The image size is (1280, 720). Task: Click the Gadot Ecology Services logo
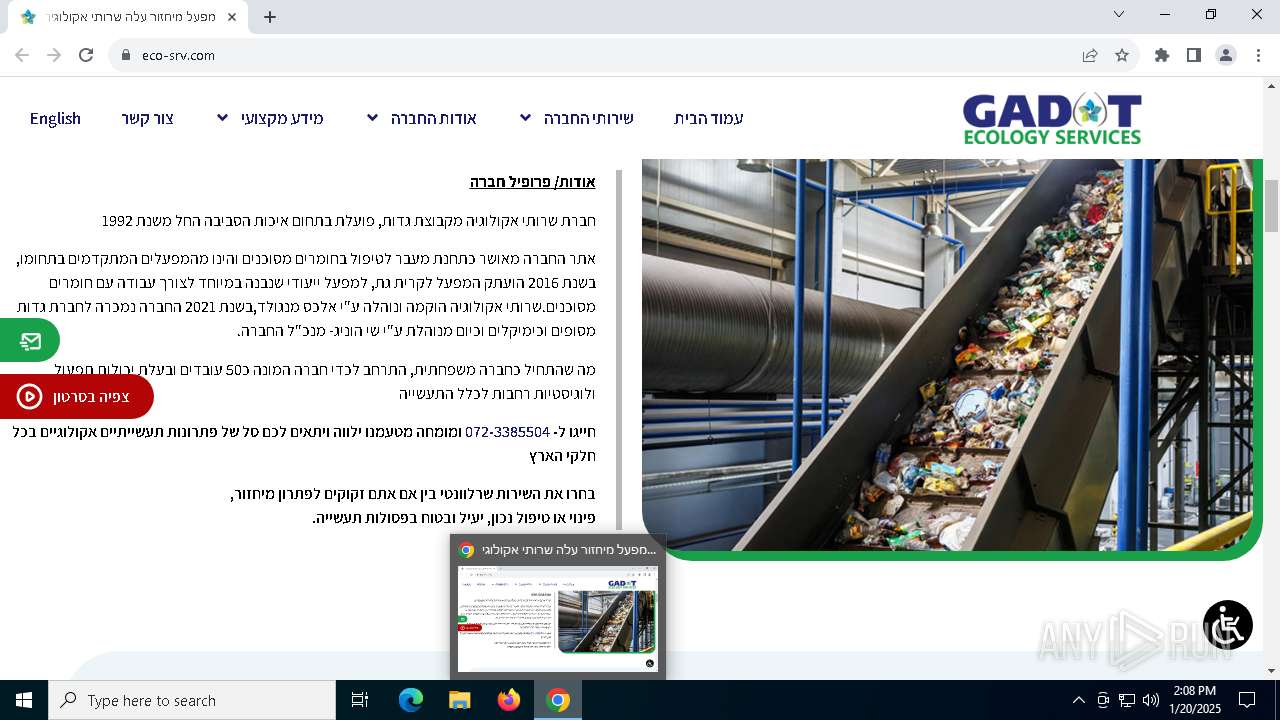(x=1052, y=119)
